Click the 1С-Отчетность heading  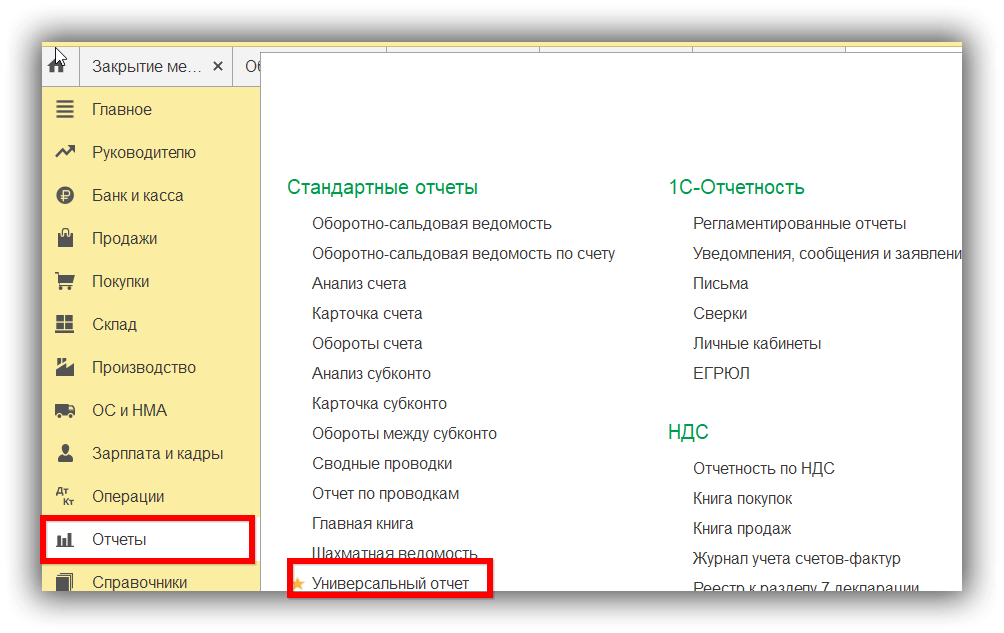point(736,187)
